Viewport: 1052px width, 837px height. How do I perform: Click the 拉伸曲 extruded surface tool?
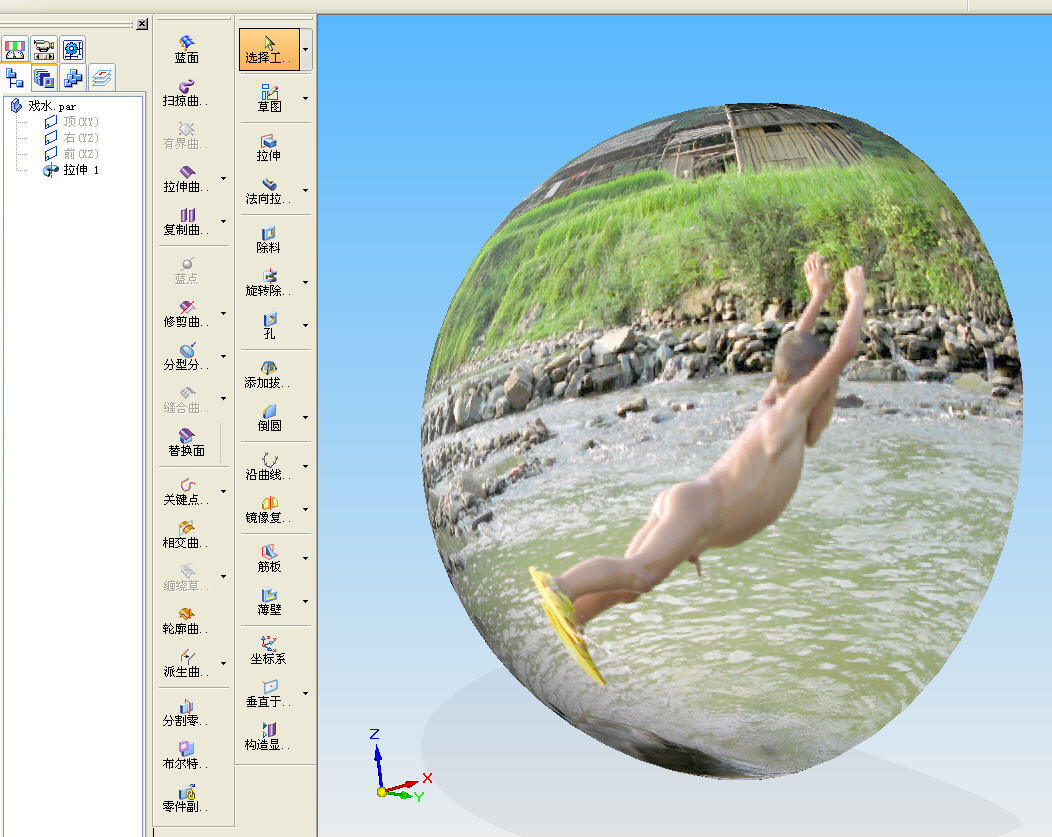[x=185, y=179]
